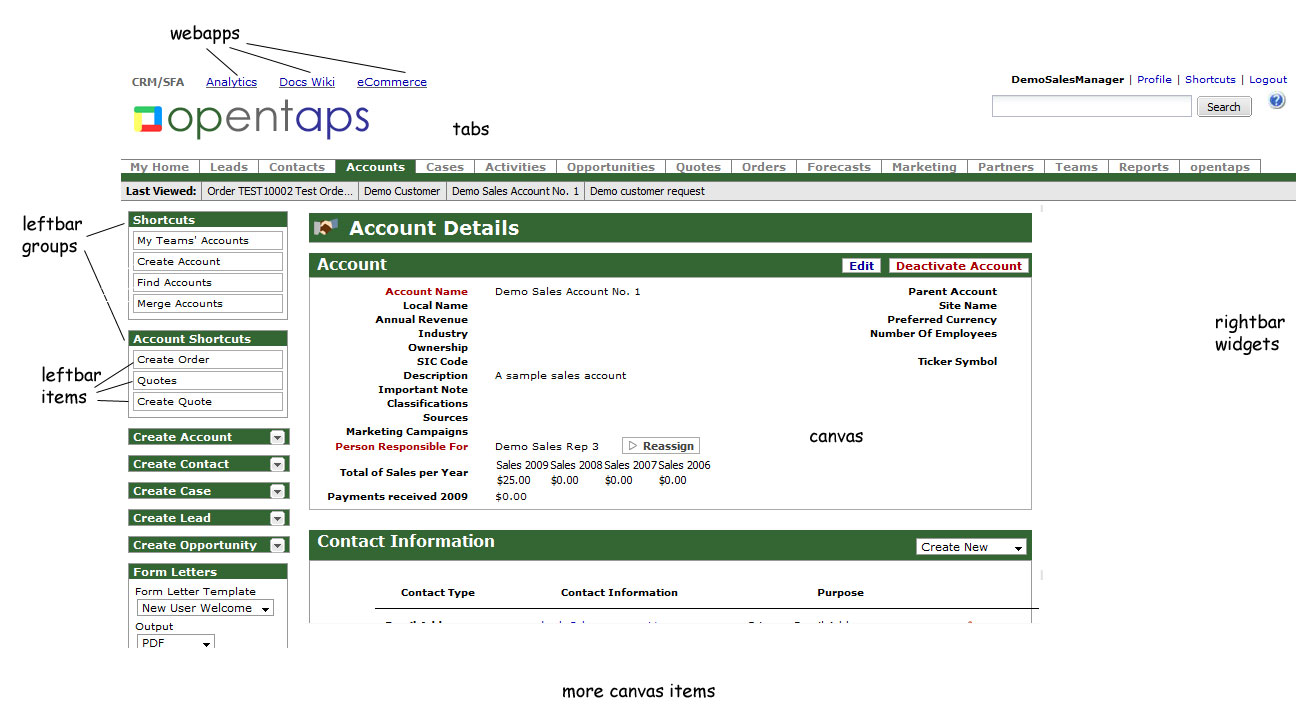The width and height of the screenshot is (1296, 720).
Task: Open the opentaps tab
Action: pyautogui.click(x=1220, y=167)
